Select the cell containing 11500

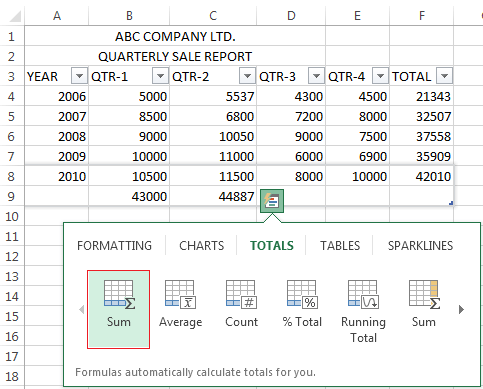tap(213, 176)
